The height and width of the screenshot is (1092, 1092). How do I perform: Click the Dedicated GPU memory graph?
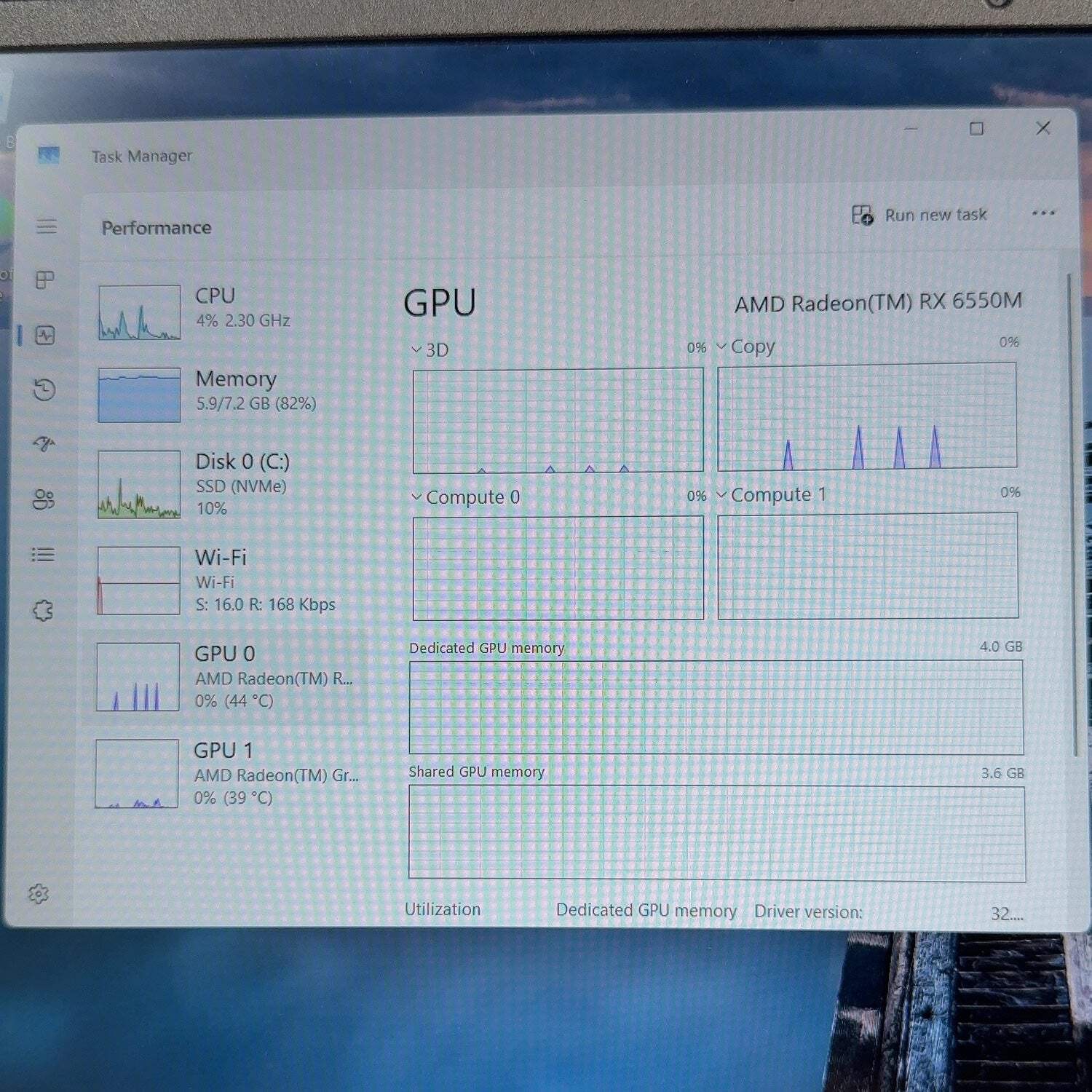[x=716, y=707]
